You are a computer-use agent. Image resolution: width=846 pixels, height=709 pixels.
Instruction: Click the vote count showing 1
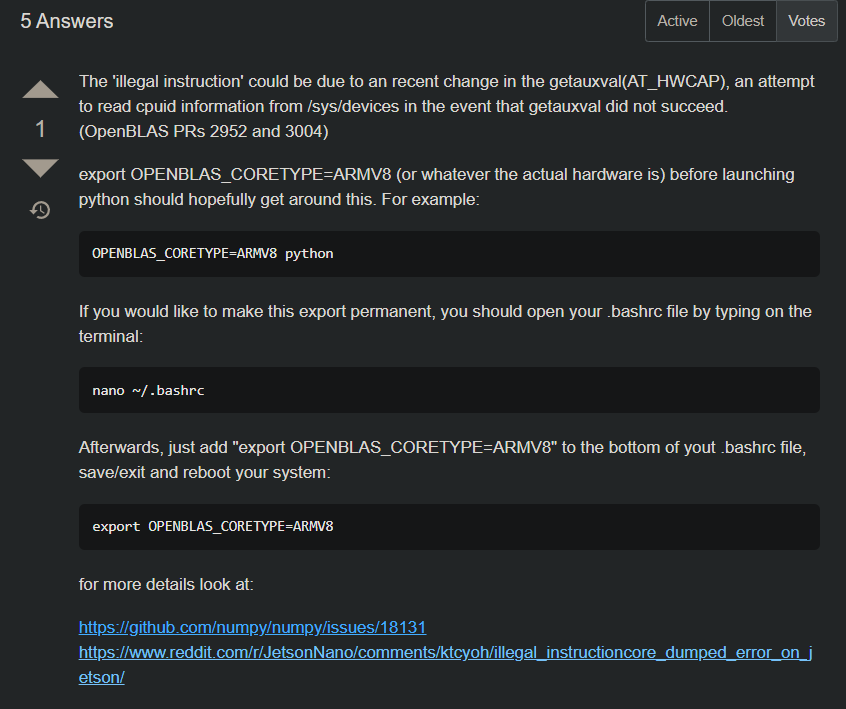(39, 128)
